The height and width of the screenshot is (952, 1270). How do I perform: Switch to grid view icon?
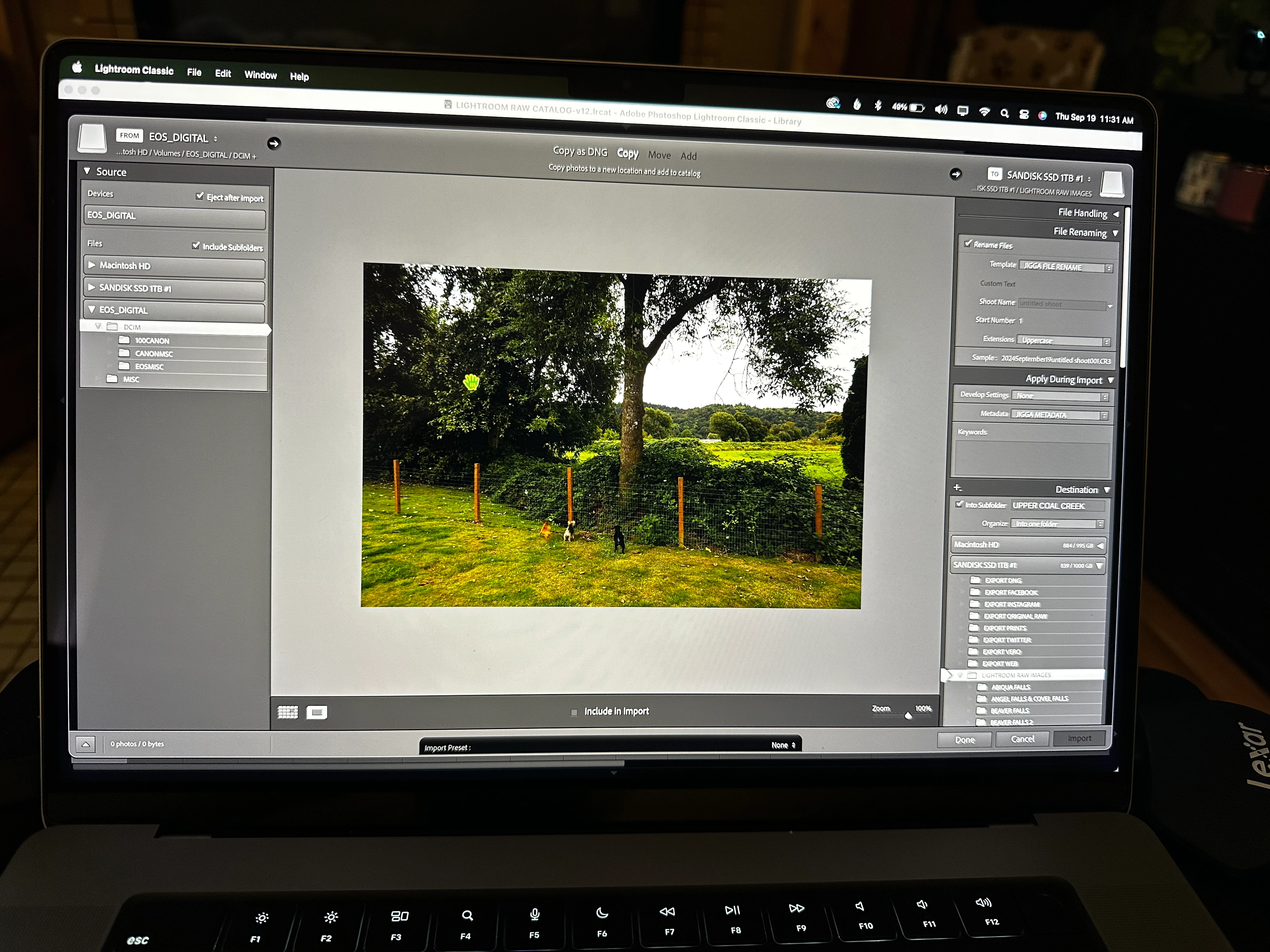point(288,712)
